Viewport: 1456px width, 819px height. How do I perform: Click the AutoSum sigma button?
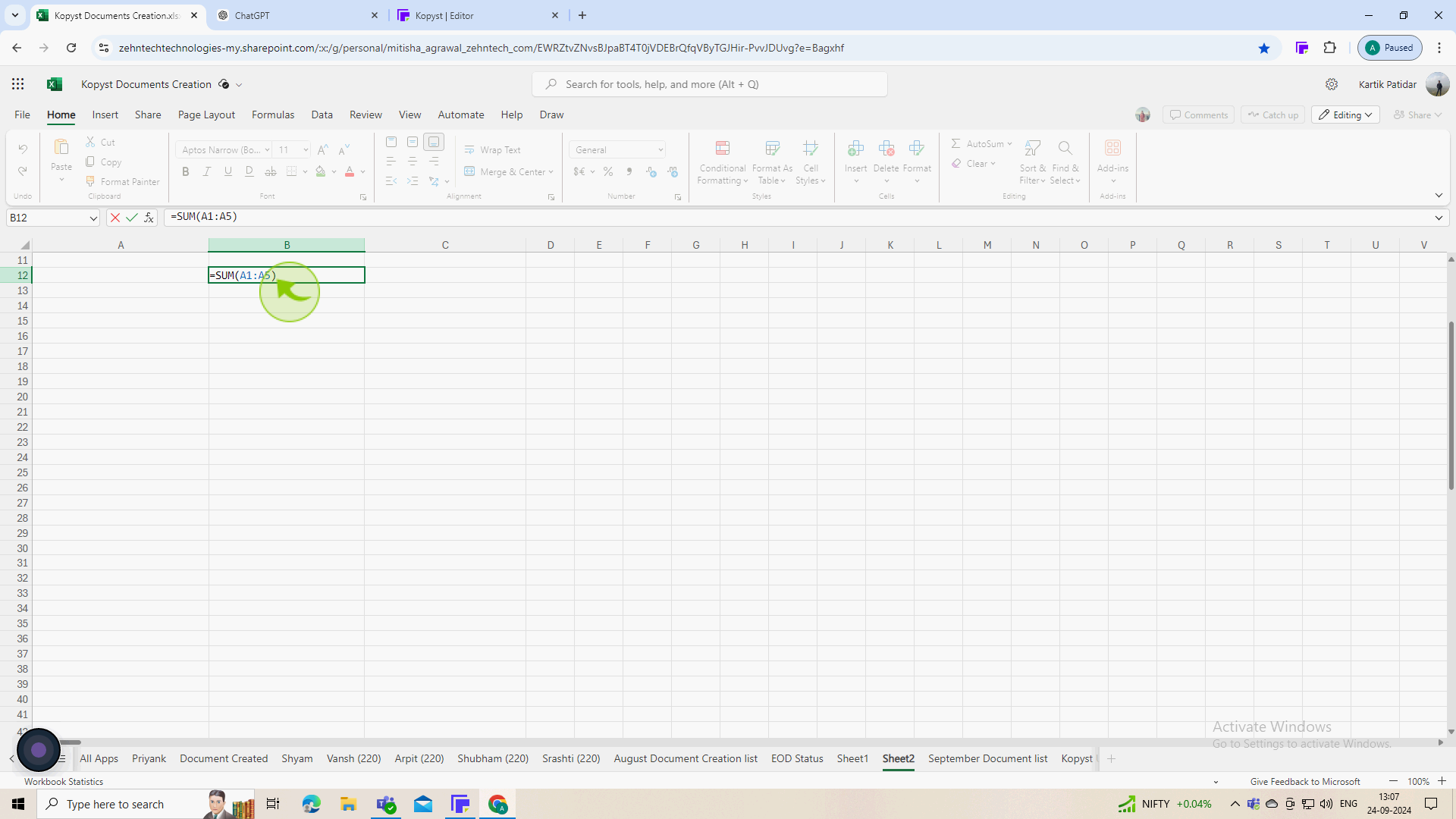(977, 143)
